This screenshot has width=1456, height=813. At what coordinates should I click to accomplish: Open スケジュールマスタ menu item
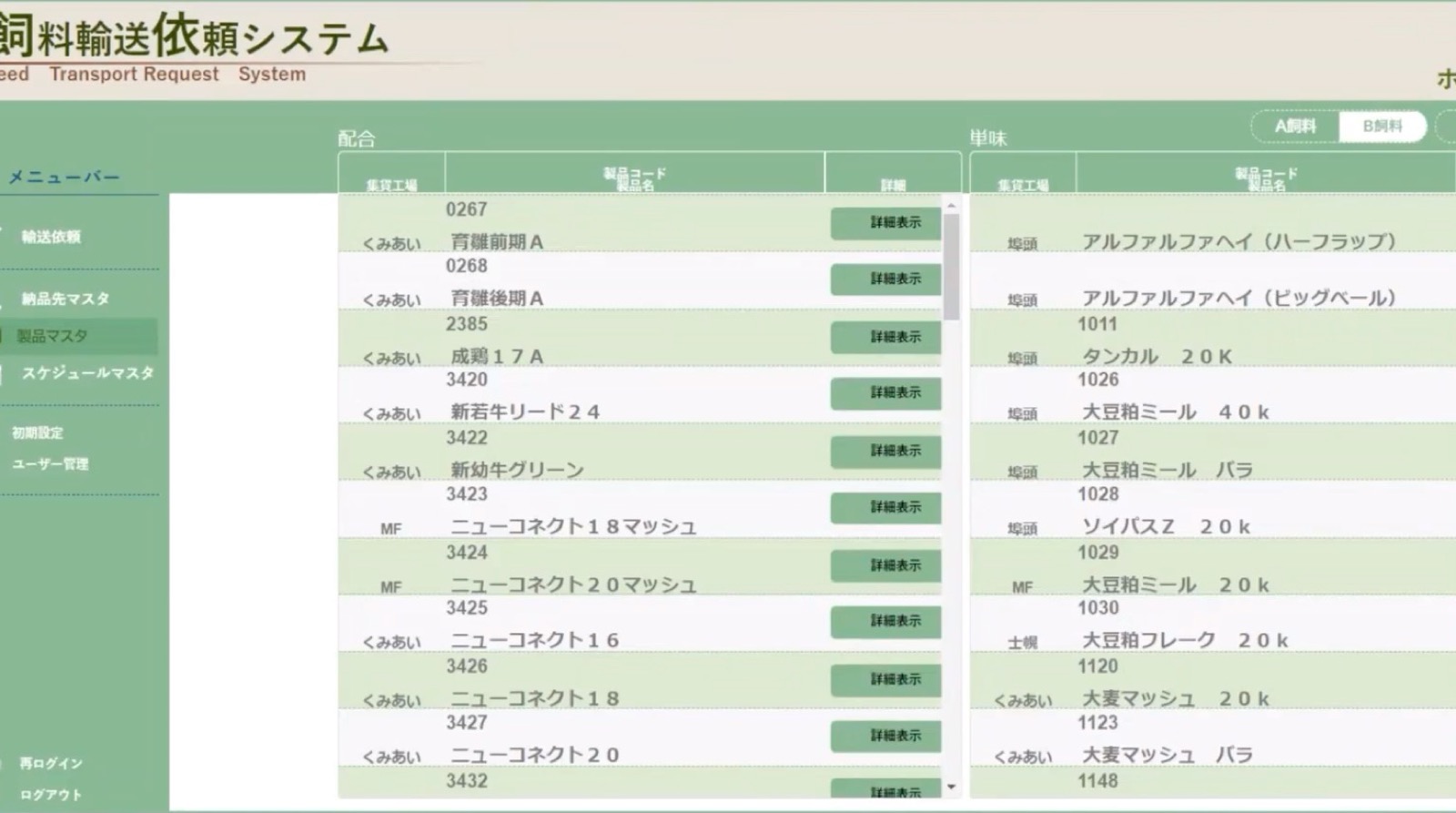pos(87,373)
